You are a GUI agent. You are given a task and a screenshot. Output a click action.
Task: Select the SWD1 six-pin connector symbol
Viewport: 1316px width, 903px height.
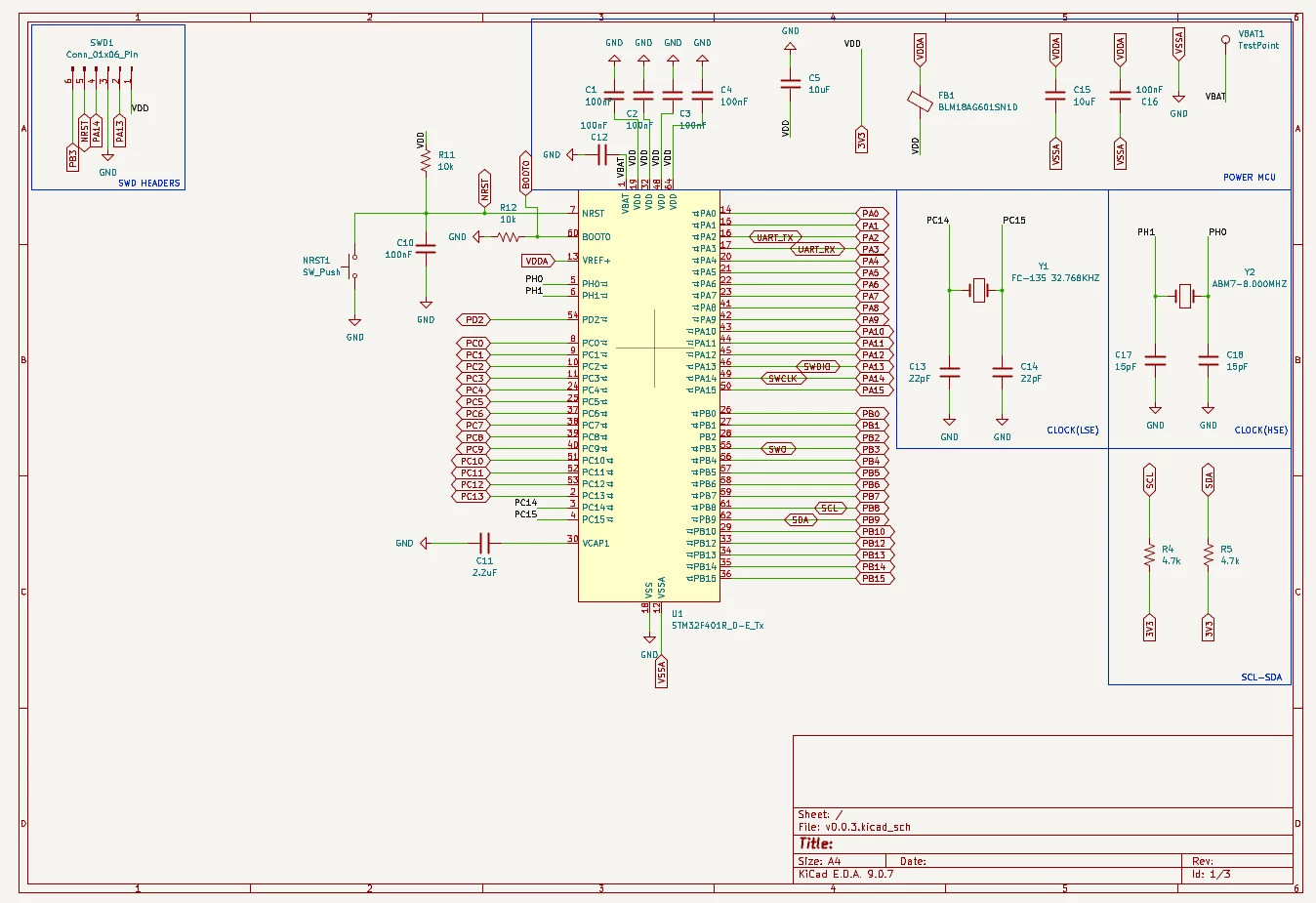tap(101, 78)
